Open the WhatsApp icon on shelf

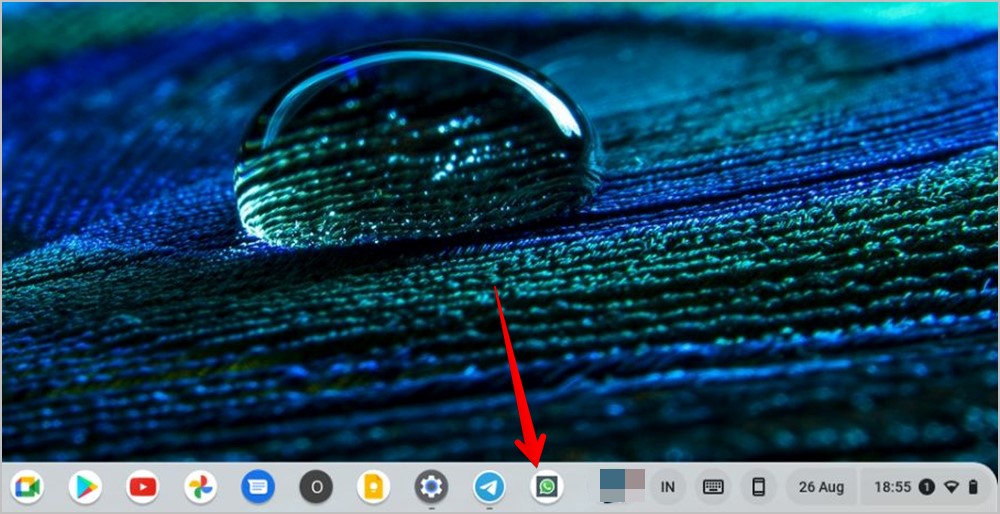pyautogui.click(x=547, y=488)
